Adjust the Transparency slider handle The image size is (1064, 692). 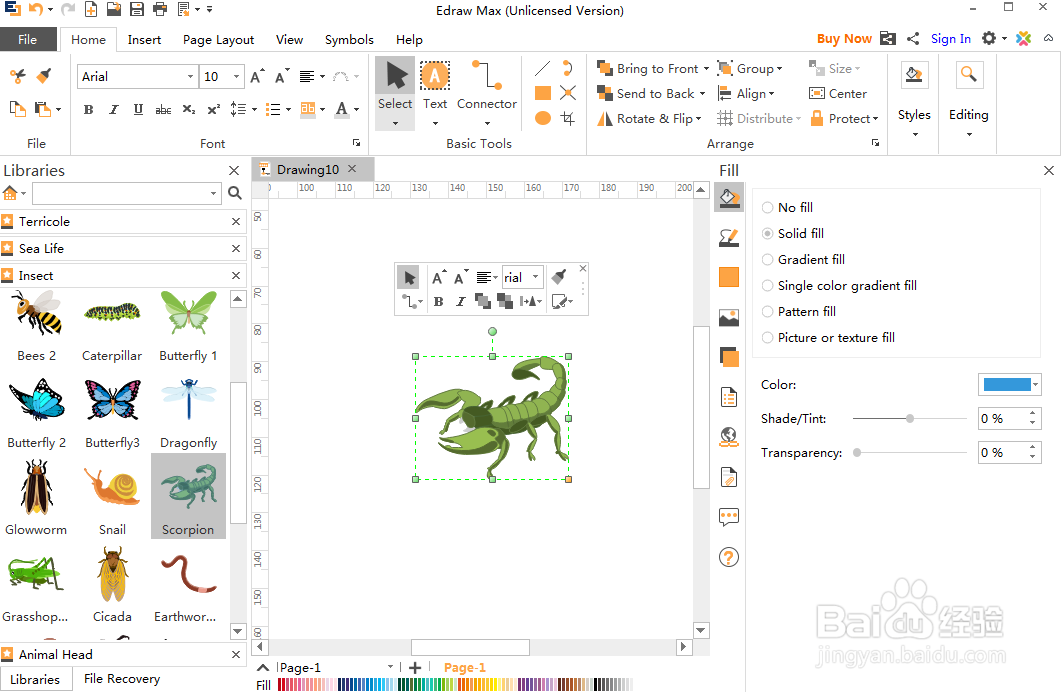point(857,453)
